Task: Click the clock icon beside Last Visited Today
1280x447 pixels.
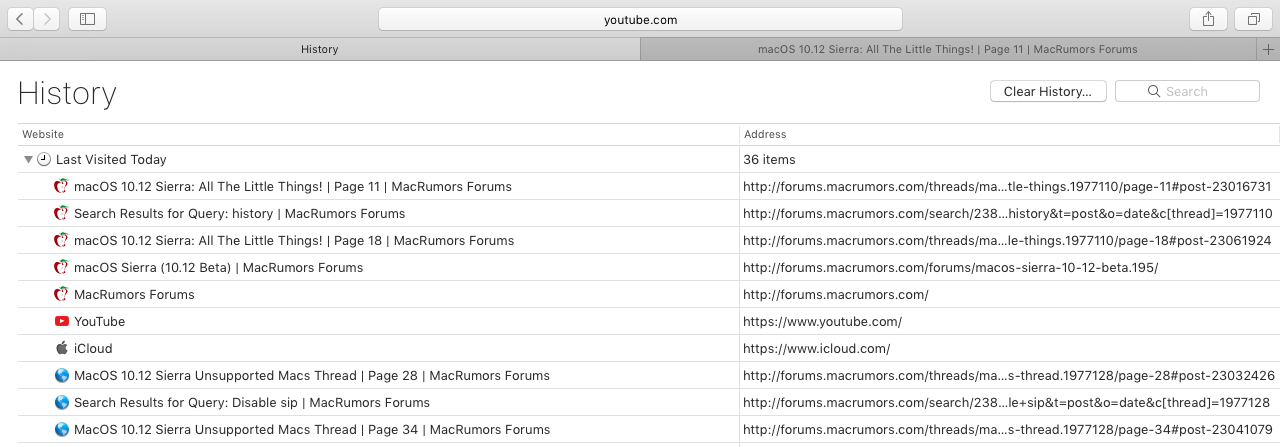Action: coord(44,159)
